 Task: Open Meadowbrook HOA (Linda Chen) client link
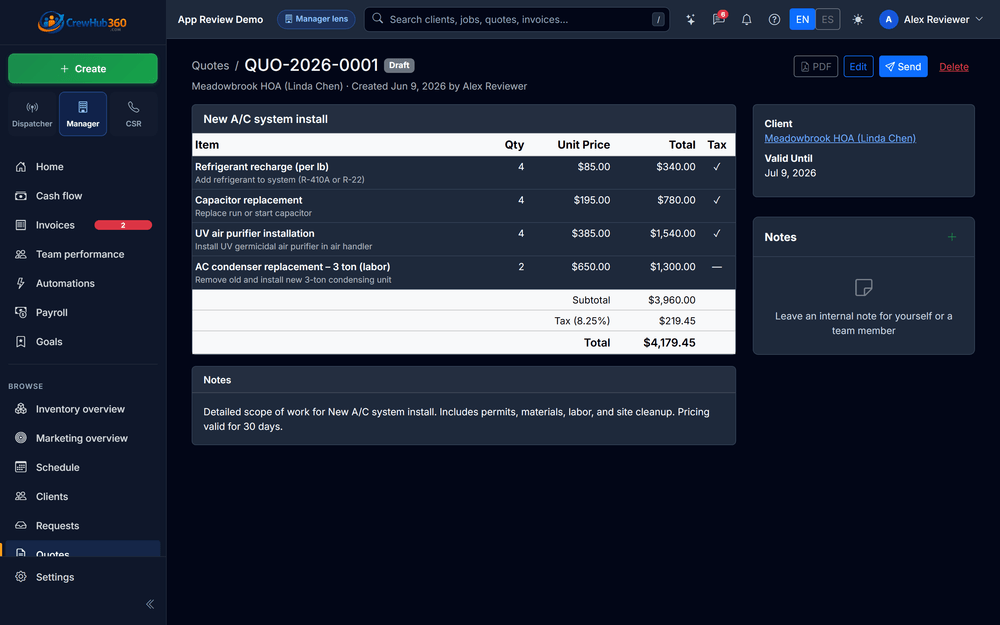pyautogui.click(x=840, y=138)
